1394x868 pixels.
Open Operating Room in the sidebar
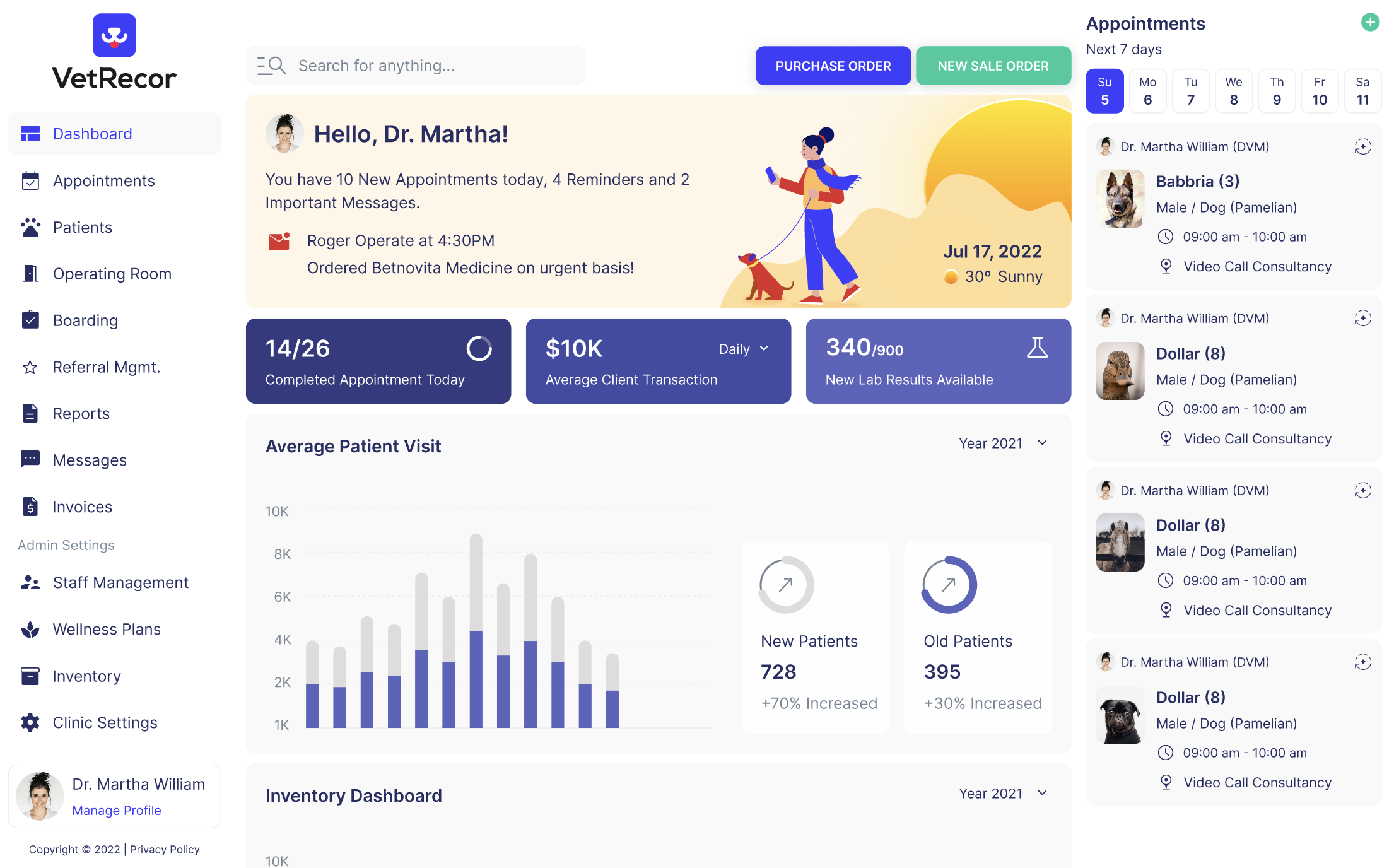click(112, 274)
